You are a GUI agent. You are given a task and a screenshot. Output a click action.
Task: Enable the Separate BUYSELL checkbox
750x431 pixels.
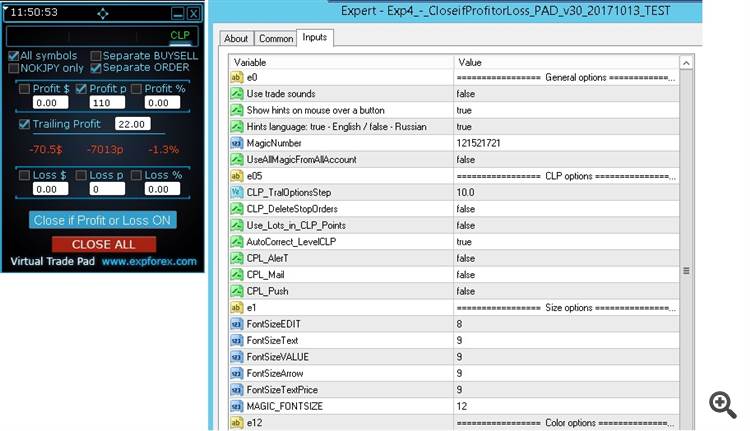tap(96, 56)
